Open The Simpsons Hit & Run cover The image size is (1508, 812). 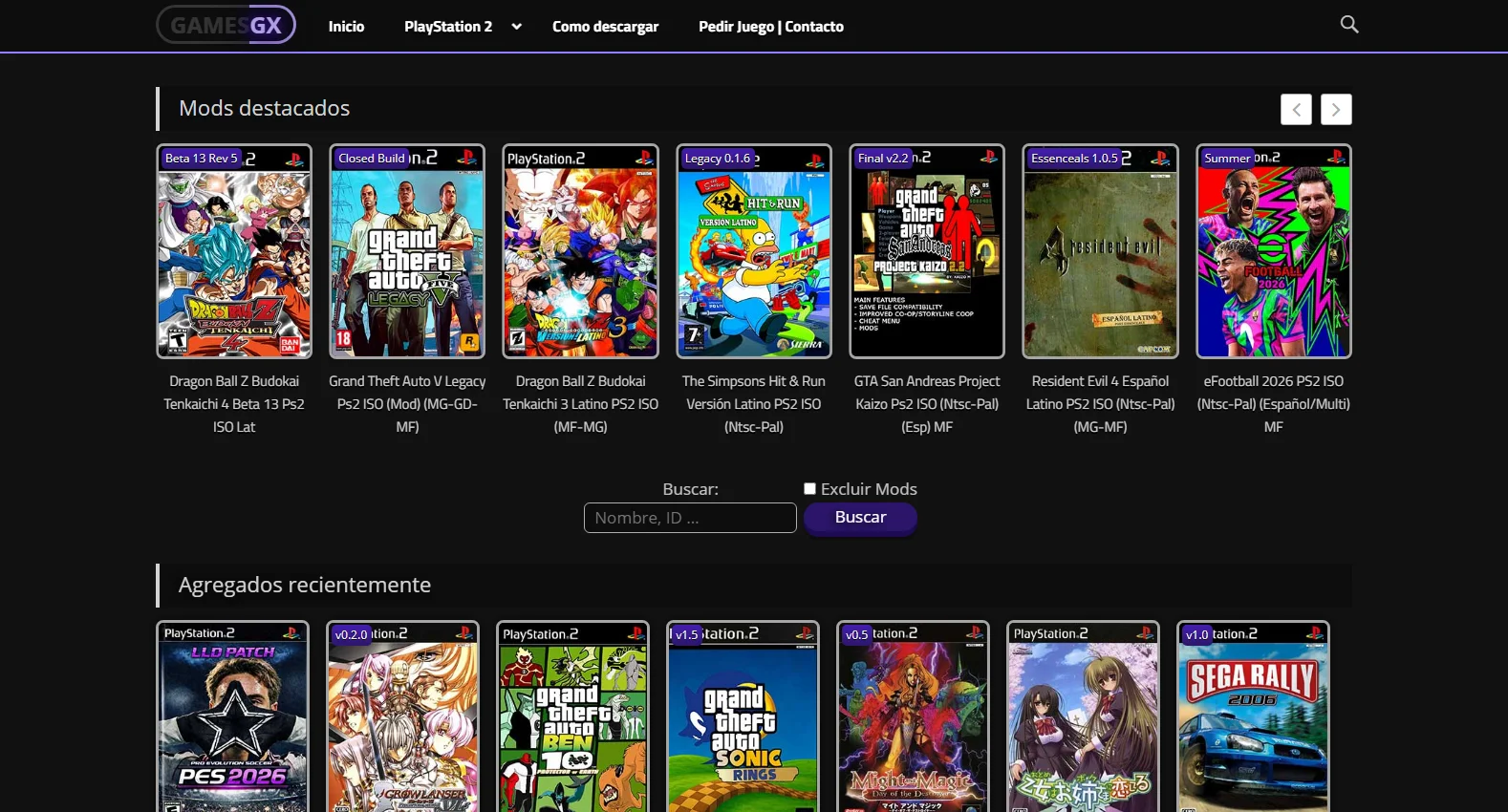(754, 251)
